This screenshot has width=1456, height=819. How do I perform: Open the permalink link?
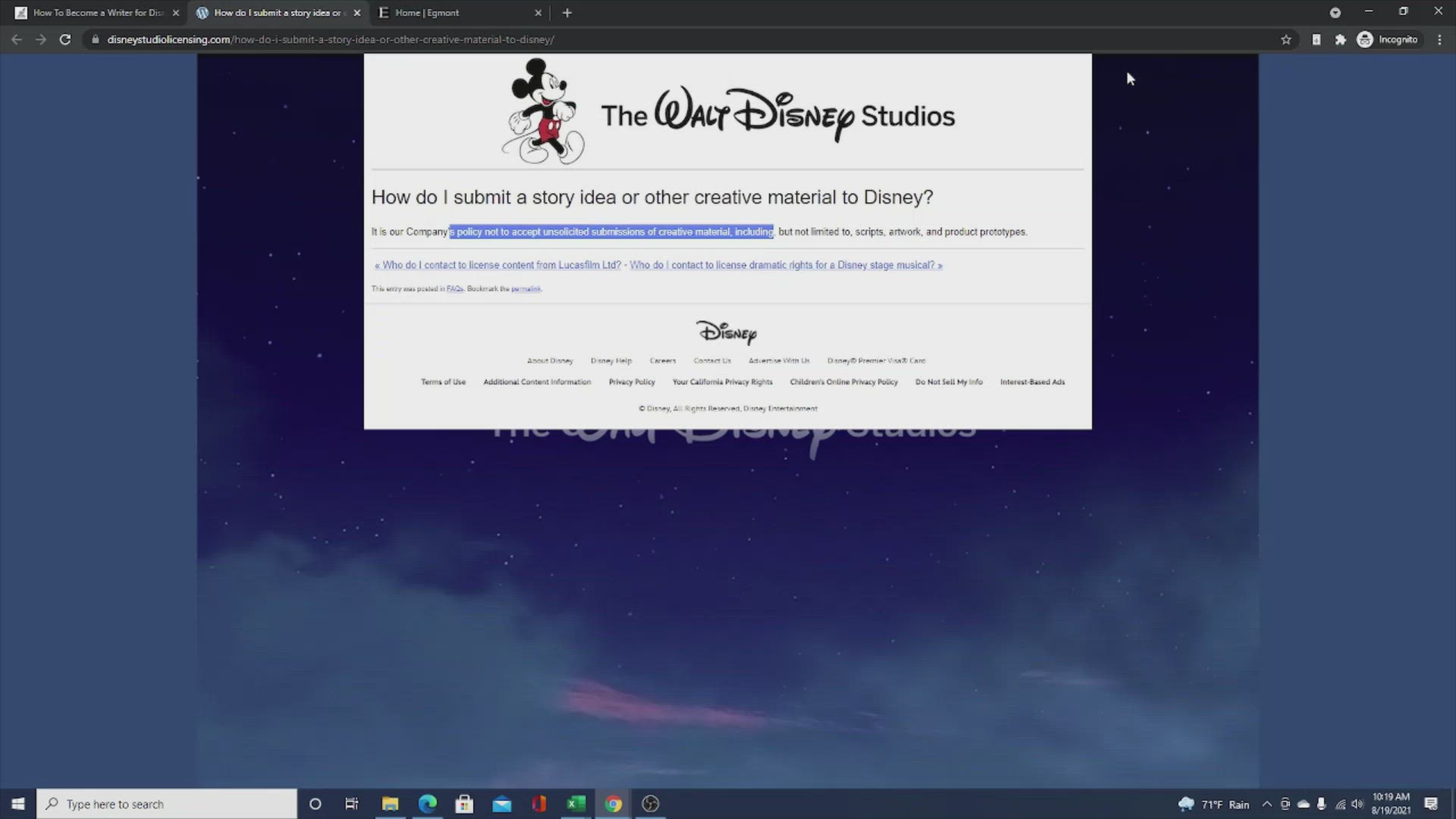(x=526, y=289)
